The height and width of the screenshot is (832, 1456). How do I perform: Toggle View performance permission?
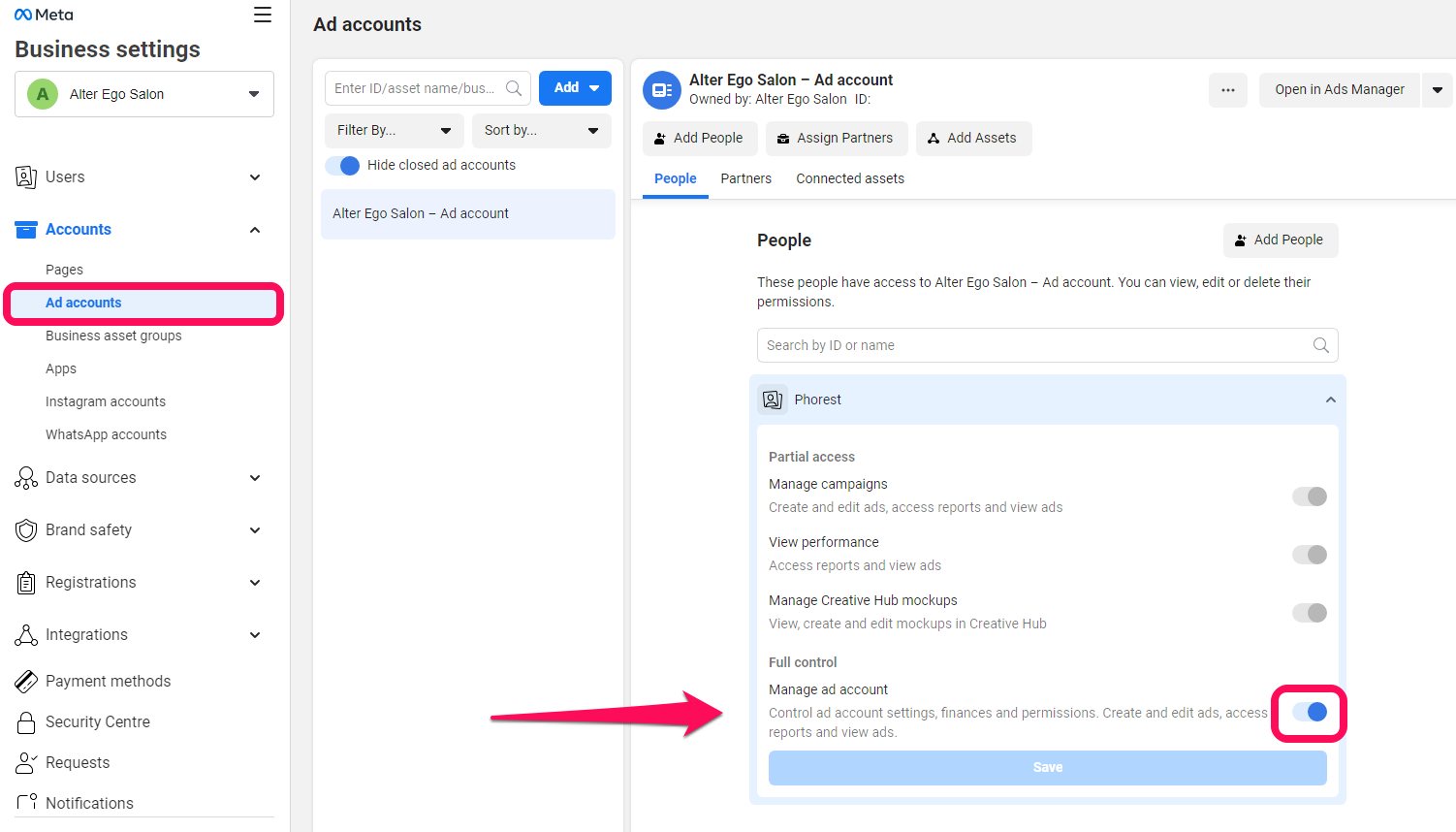click(1310, 555)
